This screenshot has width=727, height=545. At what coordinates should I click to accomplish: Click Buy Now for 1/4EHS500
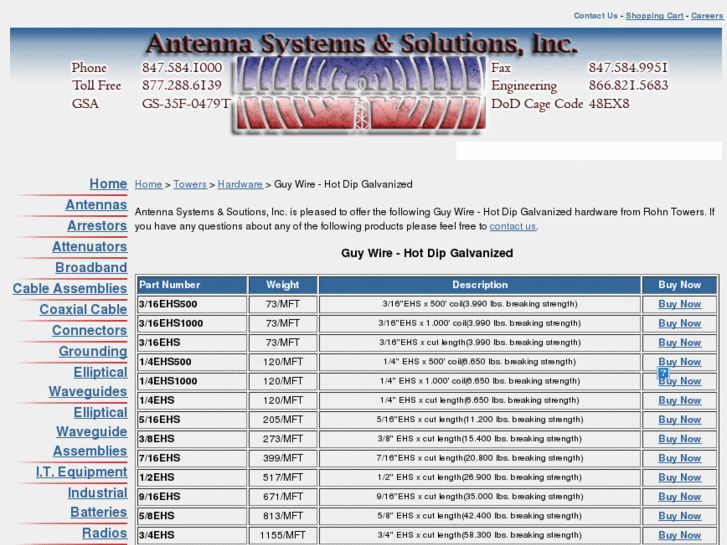(679, 362)
